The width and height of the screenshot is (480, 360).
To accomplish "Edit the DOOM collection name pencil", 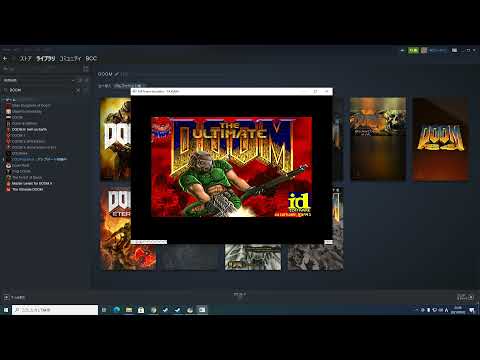I will tap(117, 74).
